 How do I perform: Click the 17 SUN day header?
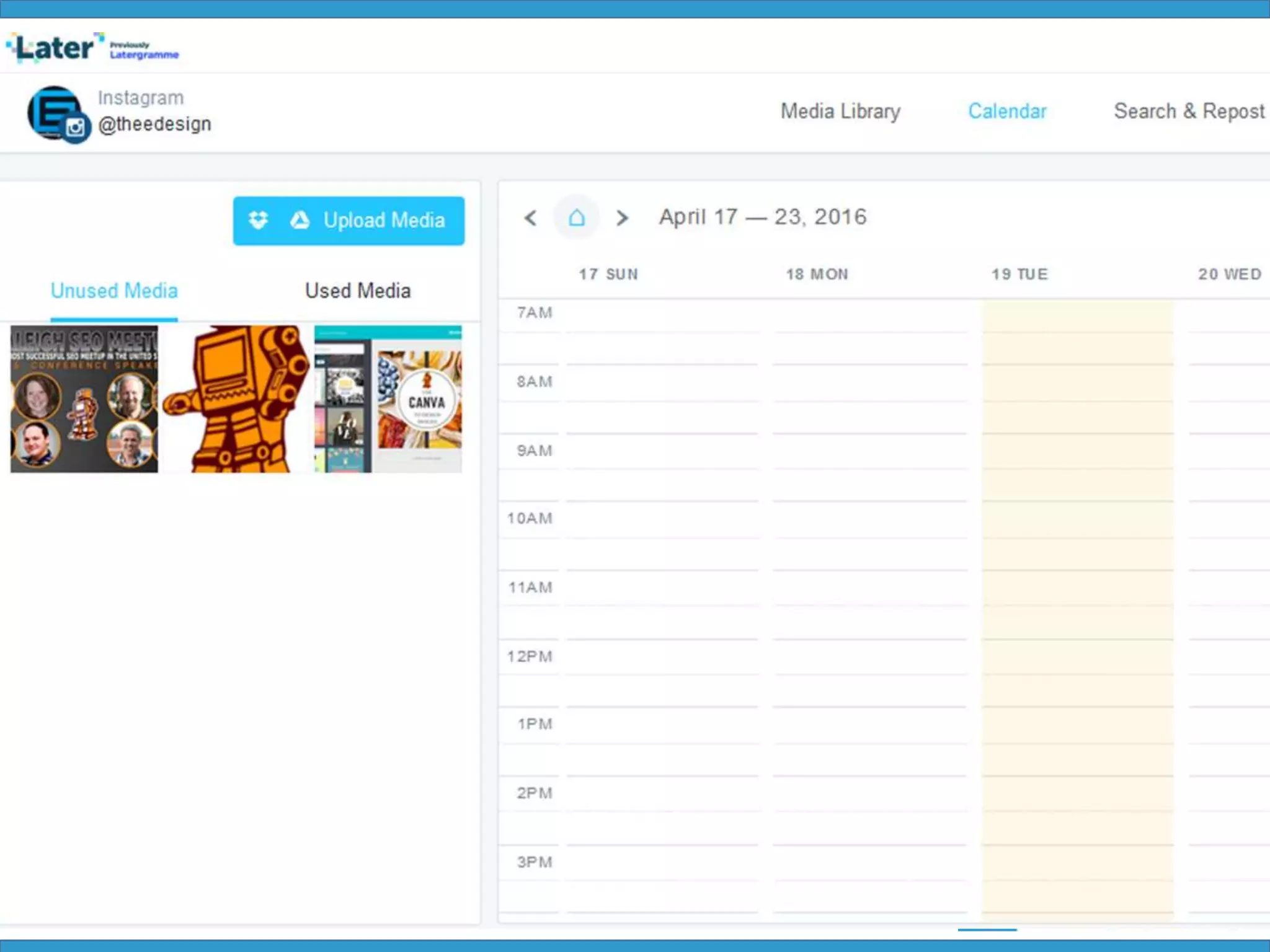click(x=608, y=274)
